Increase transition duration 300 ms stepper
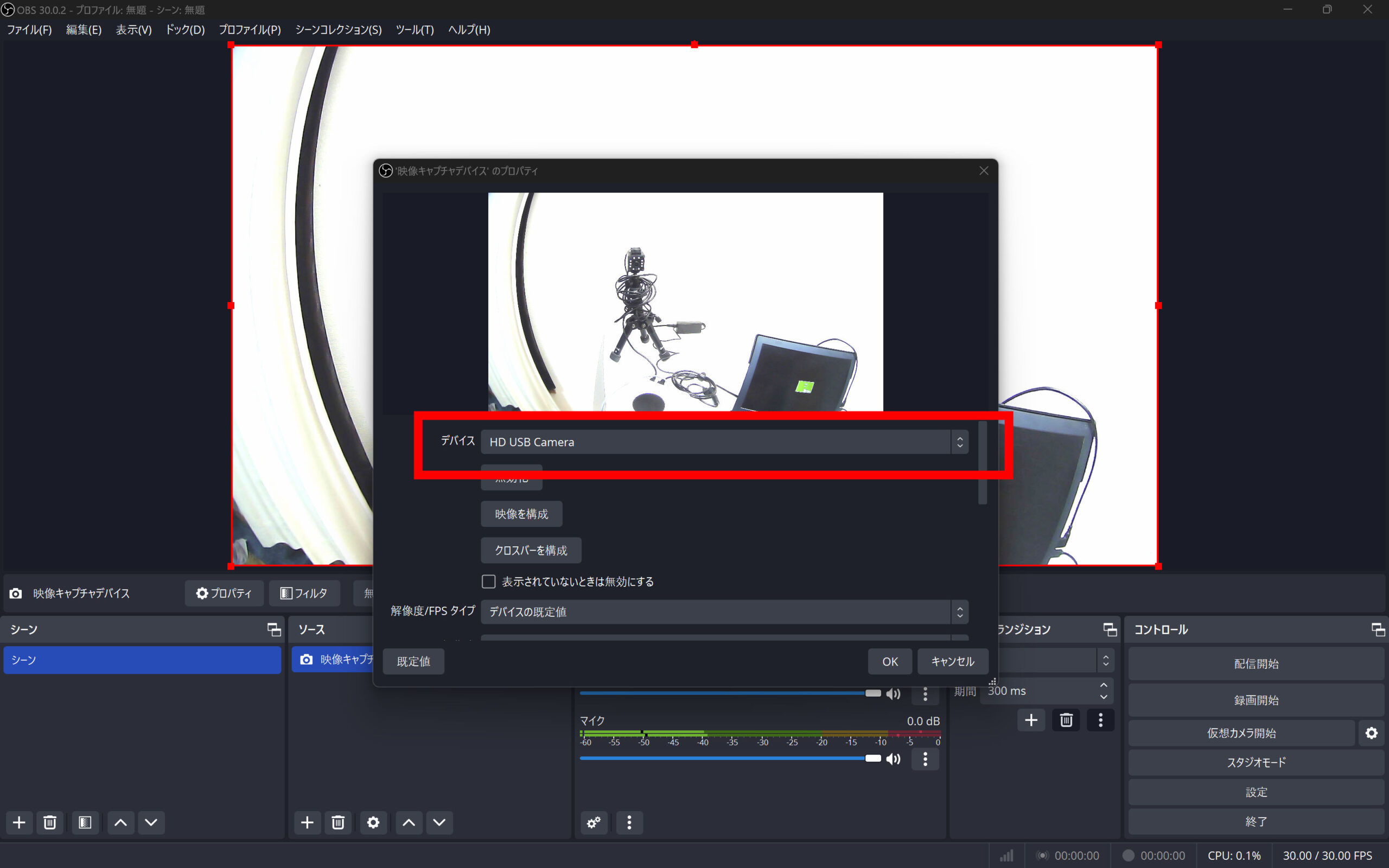Viewport: 1389px width, 868px height. point(1103,685)
